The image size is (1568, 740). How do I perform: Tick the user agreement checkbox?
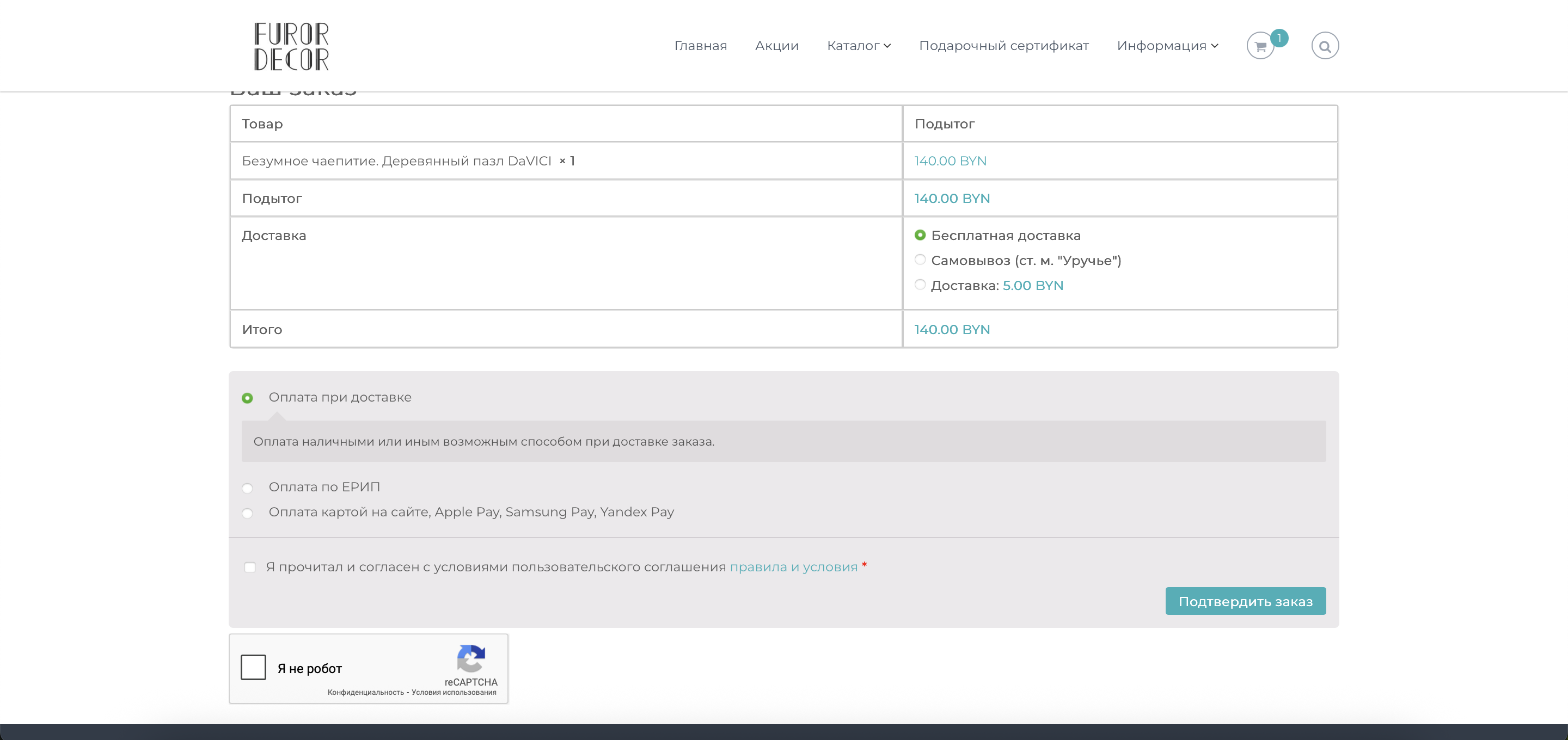pos(249,567)
